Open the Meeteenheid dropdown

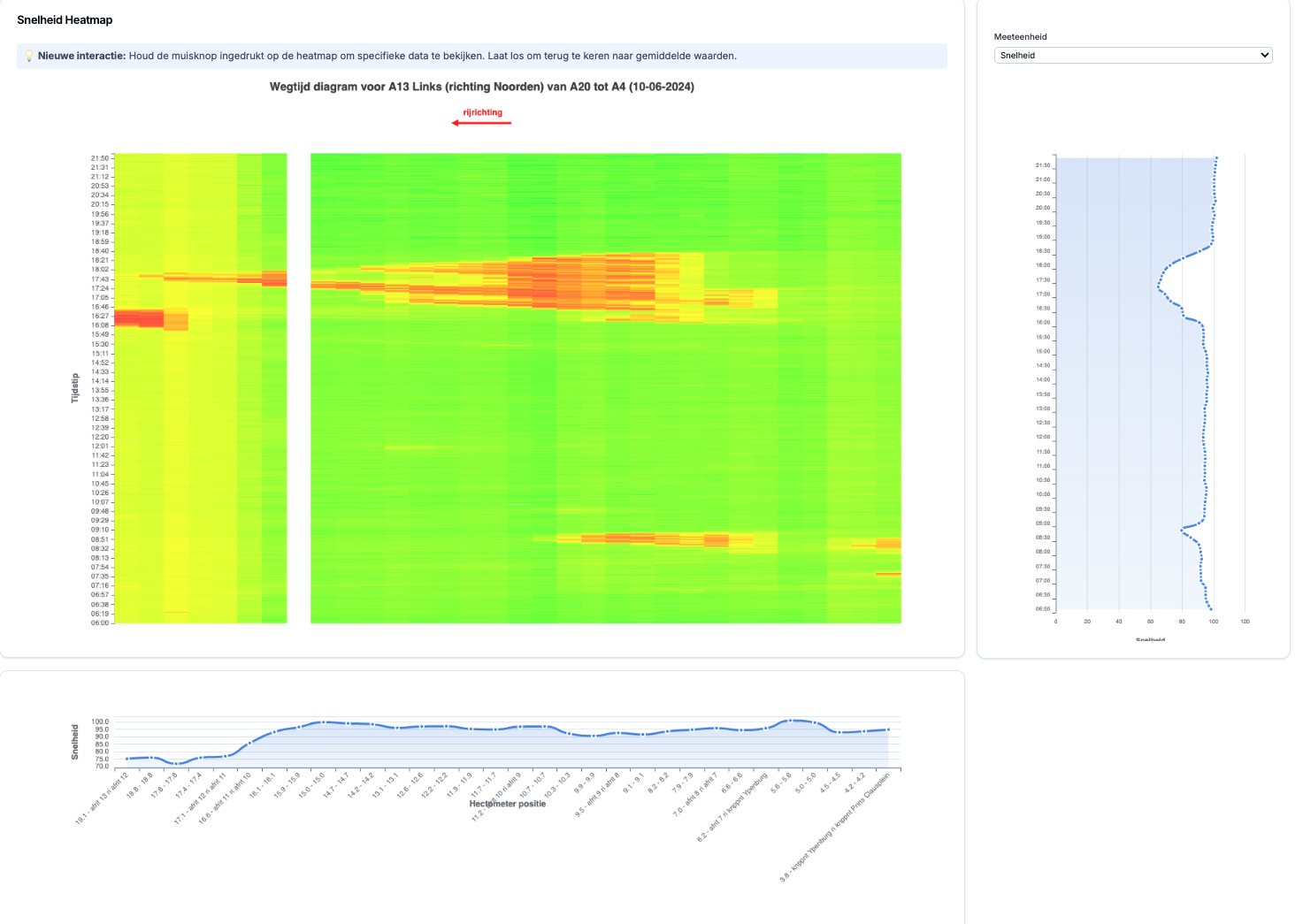pyautogui.click(x=1132, y=55)
